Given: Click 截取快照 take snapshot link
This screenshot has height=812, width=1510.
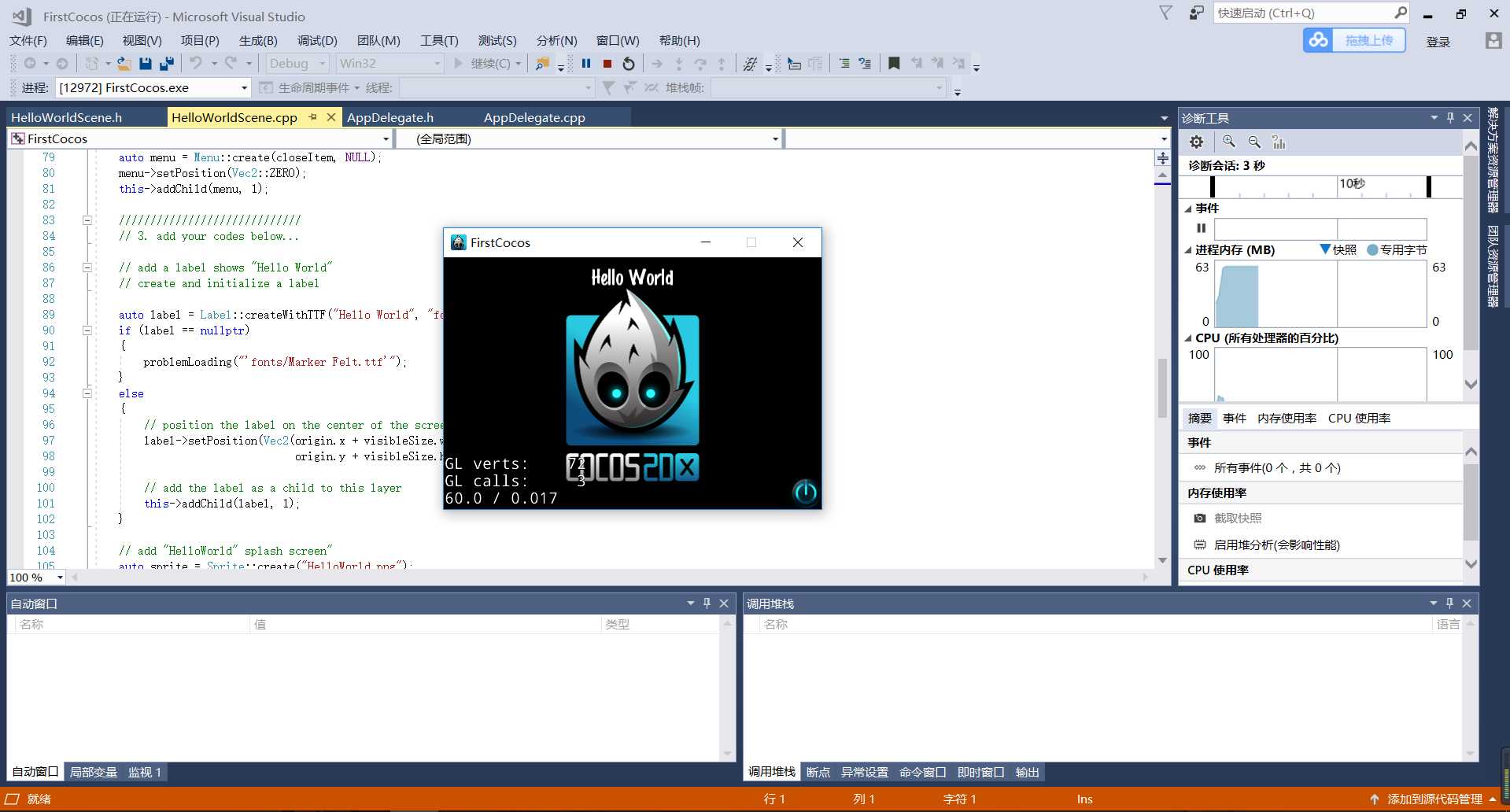Looking at the screenshot, I should click(x=1238, y=519).
